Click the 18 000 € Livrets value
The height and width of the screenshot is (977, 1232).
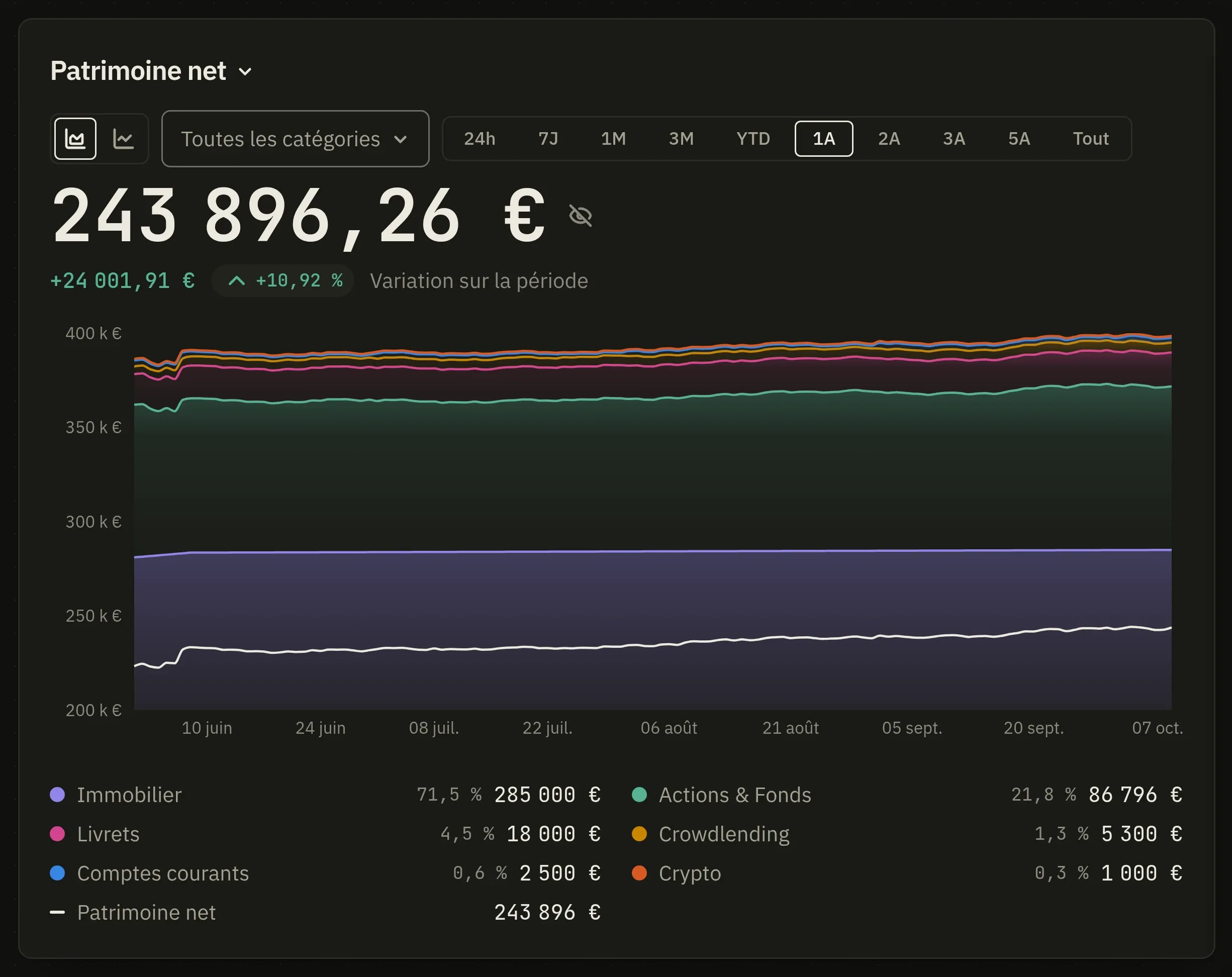[554, 834]
